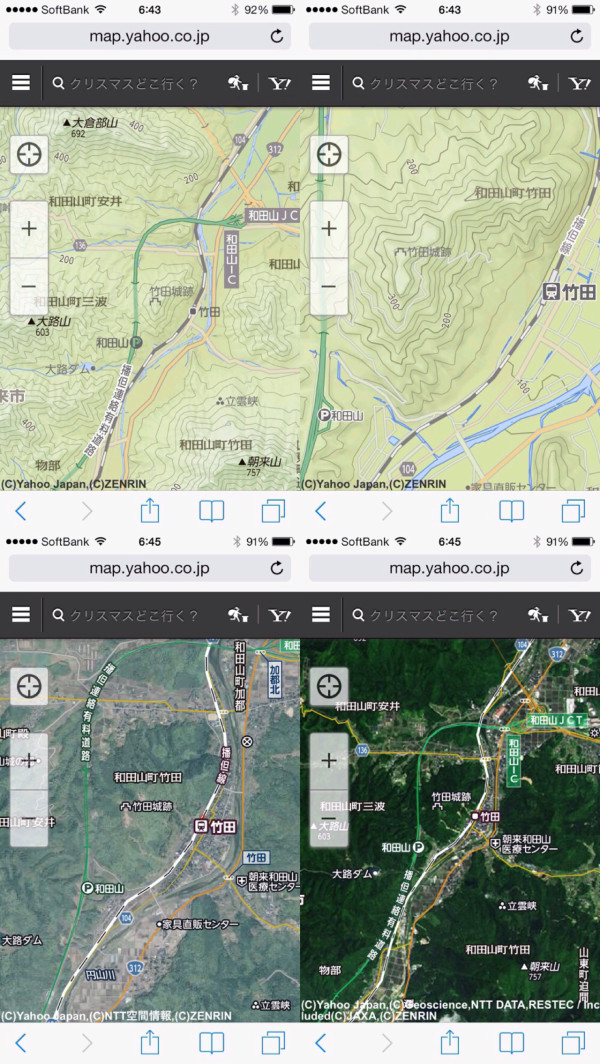Open bookmarks in bottom-right Safari toolbar
Screen dimensions: 600x1064
click(x=512, y=1043)
